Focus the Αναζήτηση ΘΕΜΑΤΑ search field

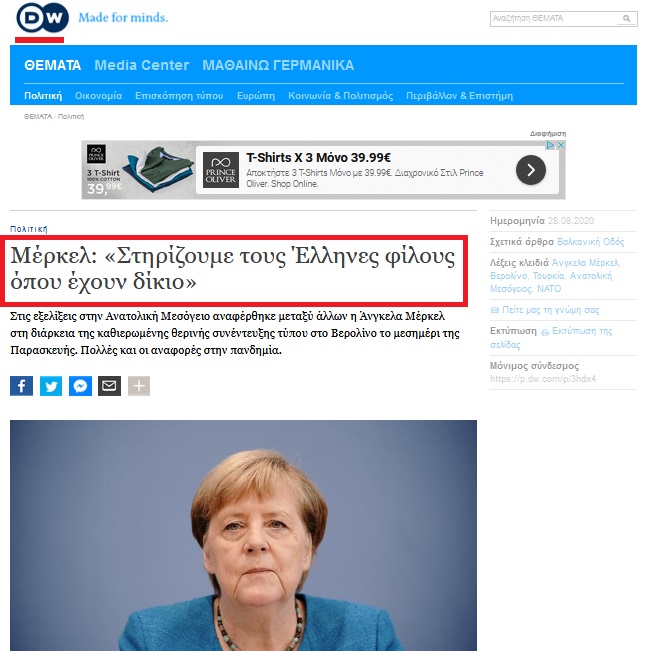(x=554, y=19)
